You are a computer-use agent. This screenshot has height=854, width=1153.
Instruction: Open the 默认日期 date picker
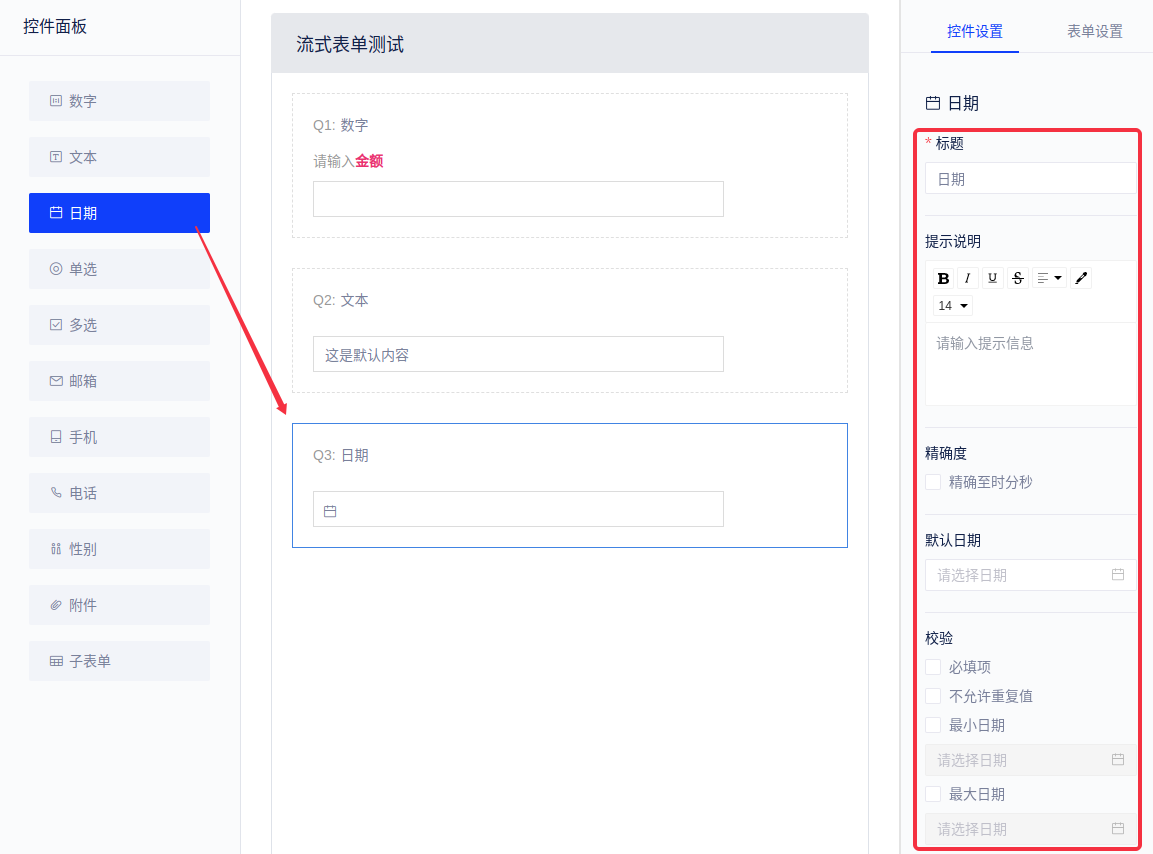tap(1020, 575)
